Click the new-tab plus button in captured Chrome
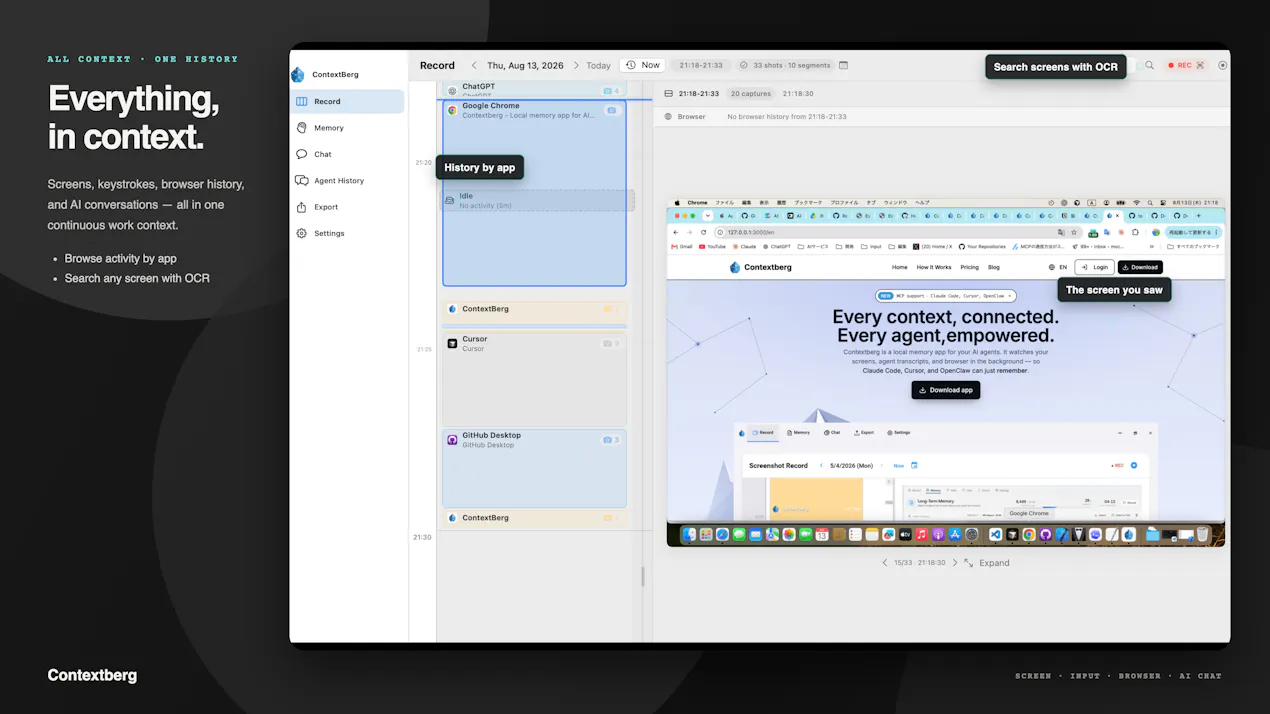The height and width of the screenshot is (714, 1270). (1199, 215)
